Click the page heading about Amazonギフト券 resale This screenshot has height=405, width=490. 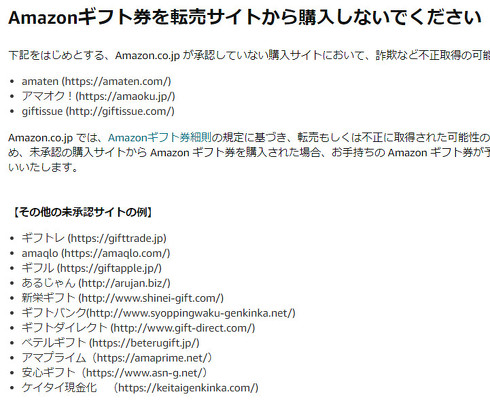tap(245, 17)
